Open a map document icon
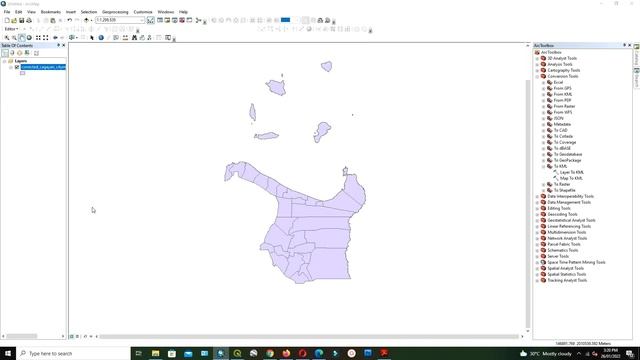 click(x=14, y=20)
